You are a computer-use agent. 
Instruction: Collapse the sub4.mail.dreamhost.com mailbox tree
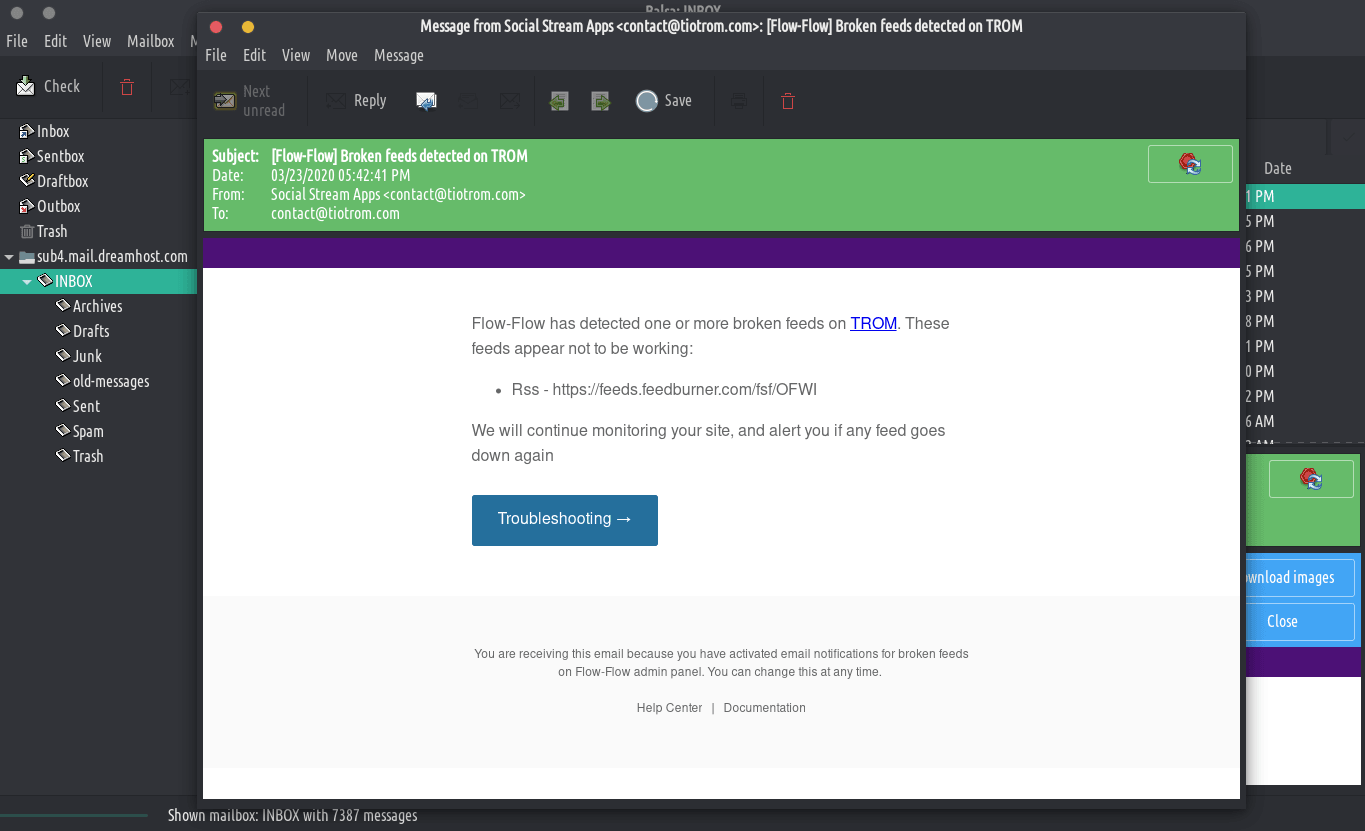click(9, 257)
